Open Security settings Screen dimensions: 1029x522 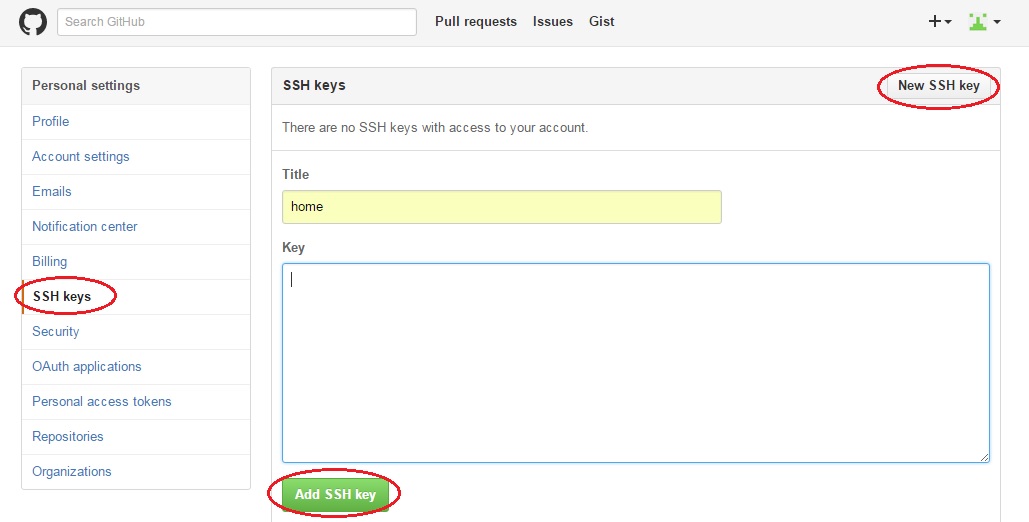(x=56, y=331)
